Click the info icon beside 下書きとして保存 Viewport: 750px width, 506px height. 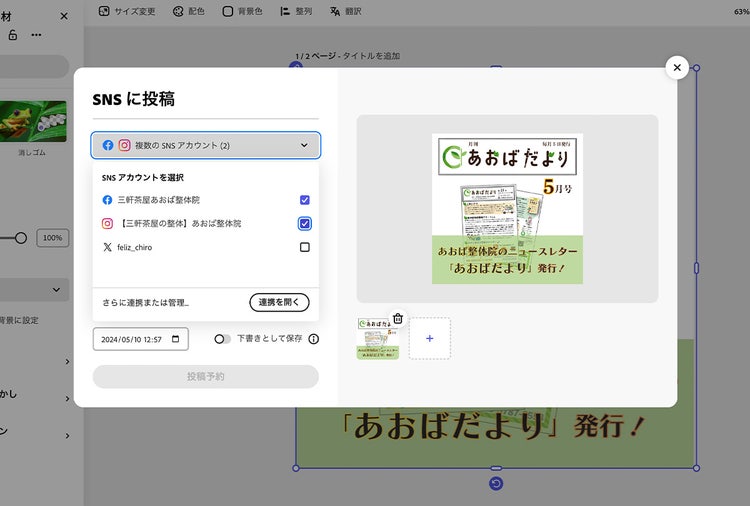pyautogui.click(x=314, y=339)
